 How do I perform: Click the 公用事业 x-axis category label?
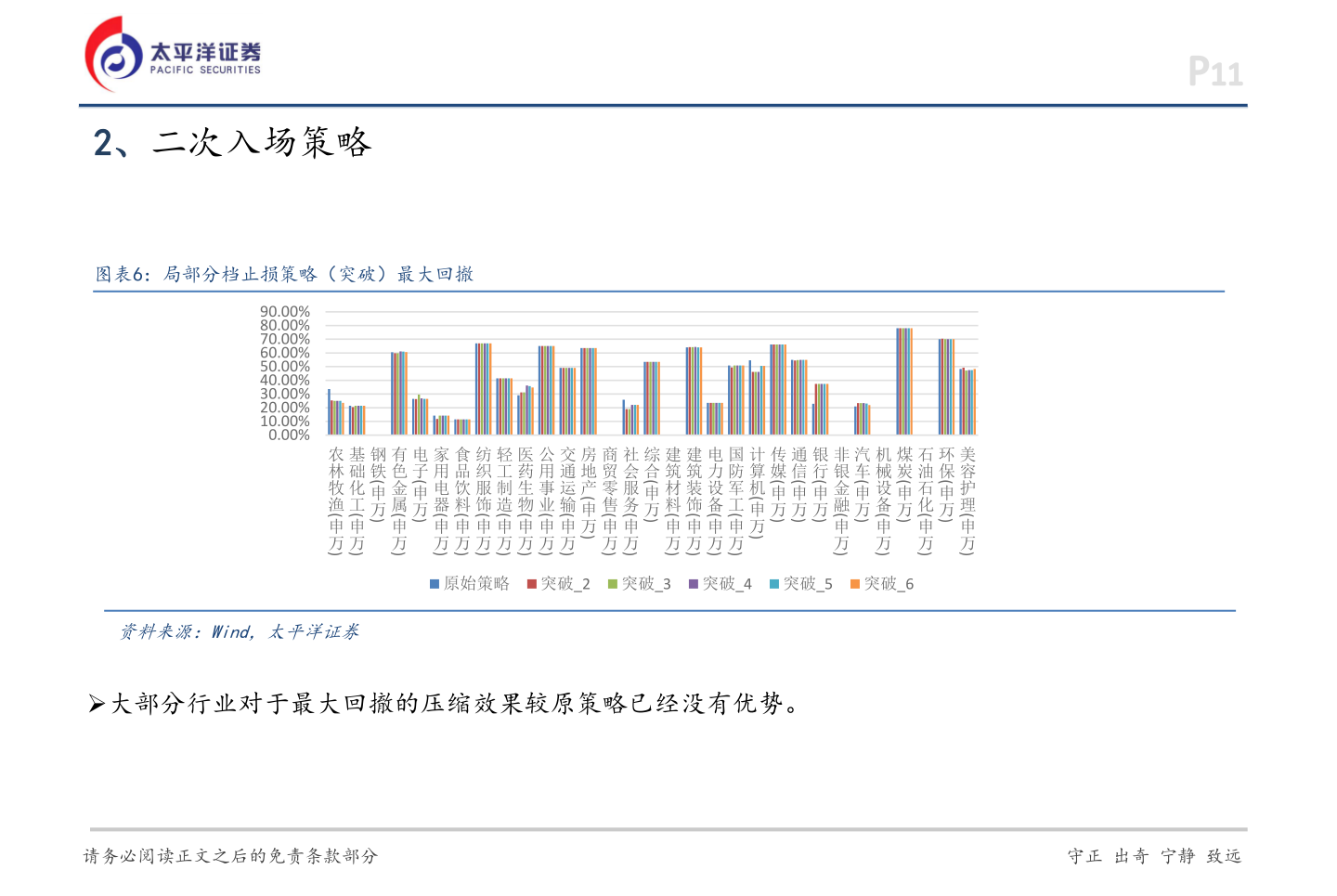pyautogui.click(x=547, y=500)
